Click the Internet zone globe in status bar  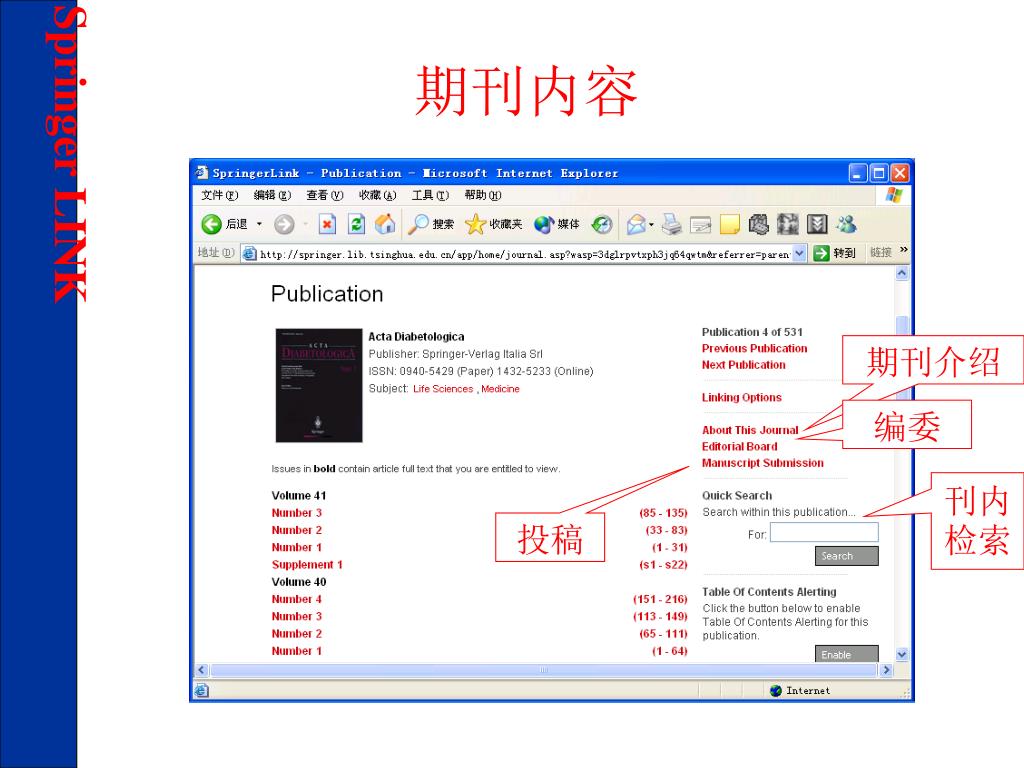click(x=776, y=691)
